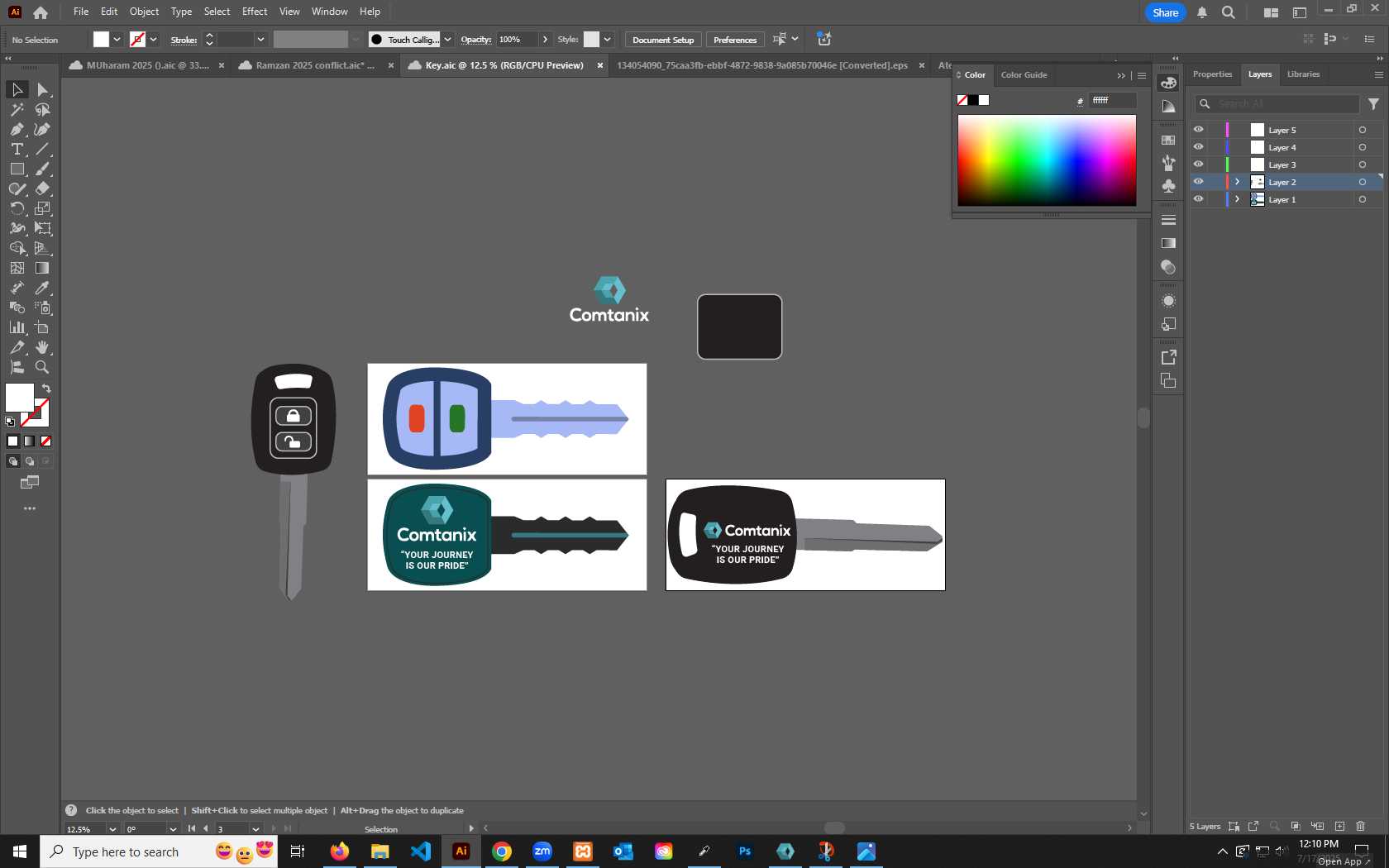Hide Layer 5 visibility eye
This screenshot has height=868, width=1389.
tap(1198, 130)
